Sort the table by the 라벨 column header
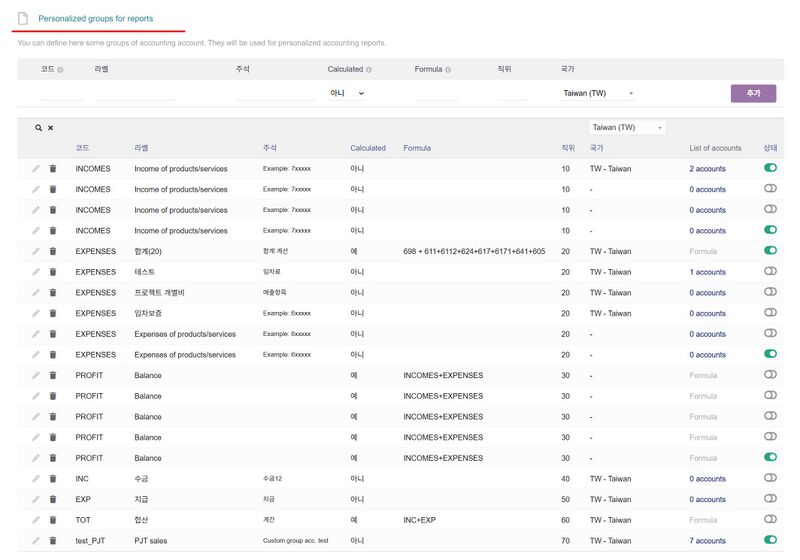Screen dimensions: 800x560 point(141,148)
